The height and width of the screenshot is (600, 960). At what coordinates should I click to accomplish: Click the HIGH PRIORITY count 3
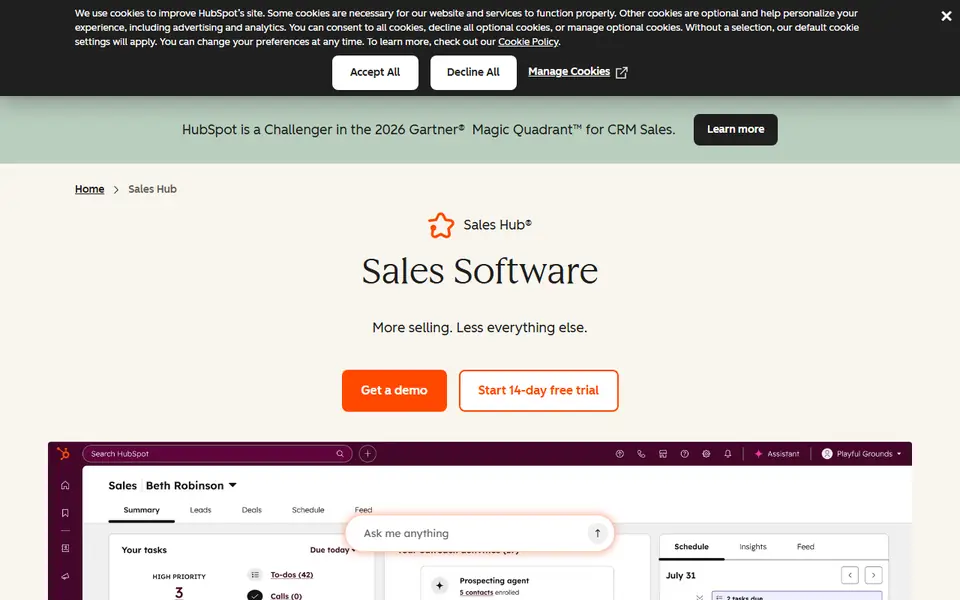(x=179, y=592)
